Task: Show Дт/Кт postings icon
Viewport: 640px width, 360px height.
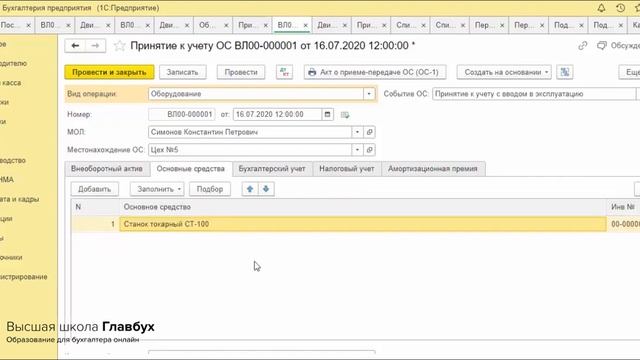Action: (x=284, y=72)
